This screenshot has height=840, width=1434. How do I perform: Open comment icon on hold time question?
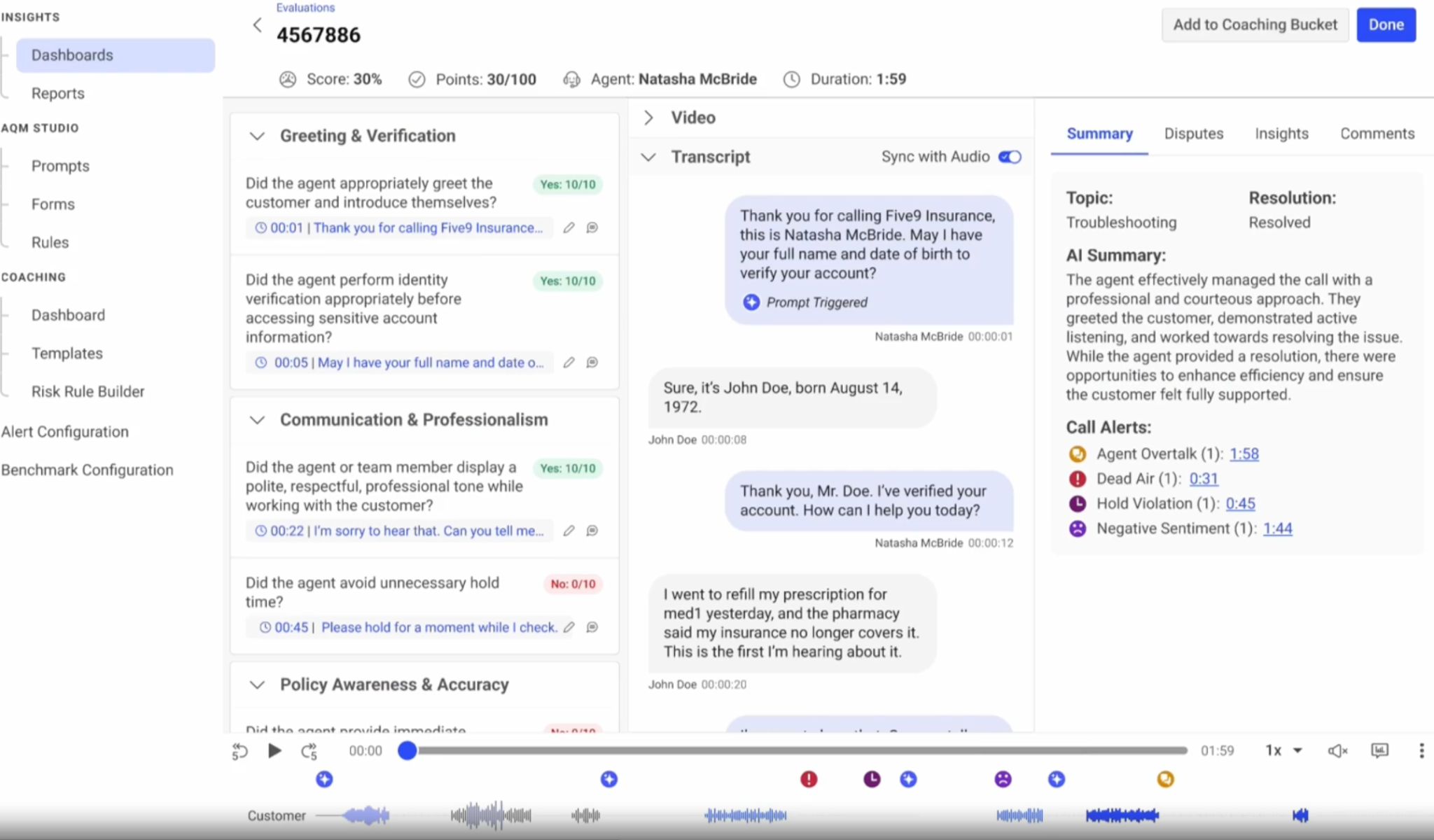pos(592,627)
